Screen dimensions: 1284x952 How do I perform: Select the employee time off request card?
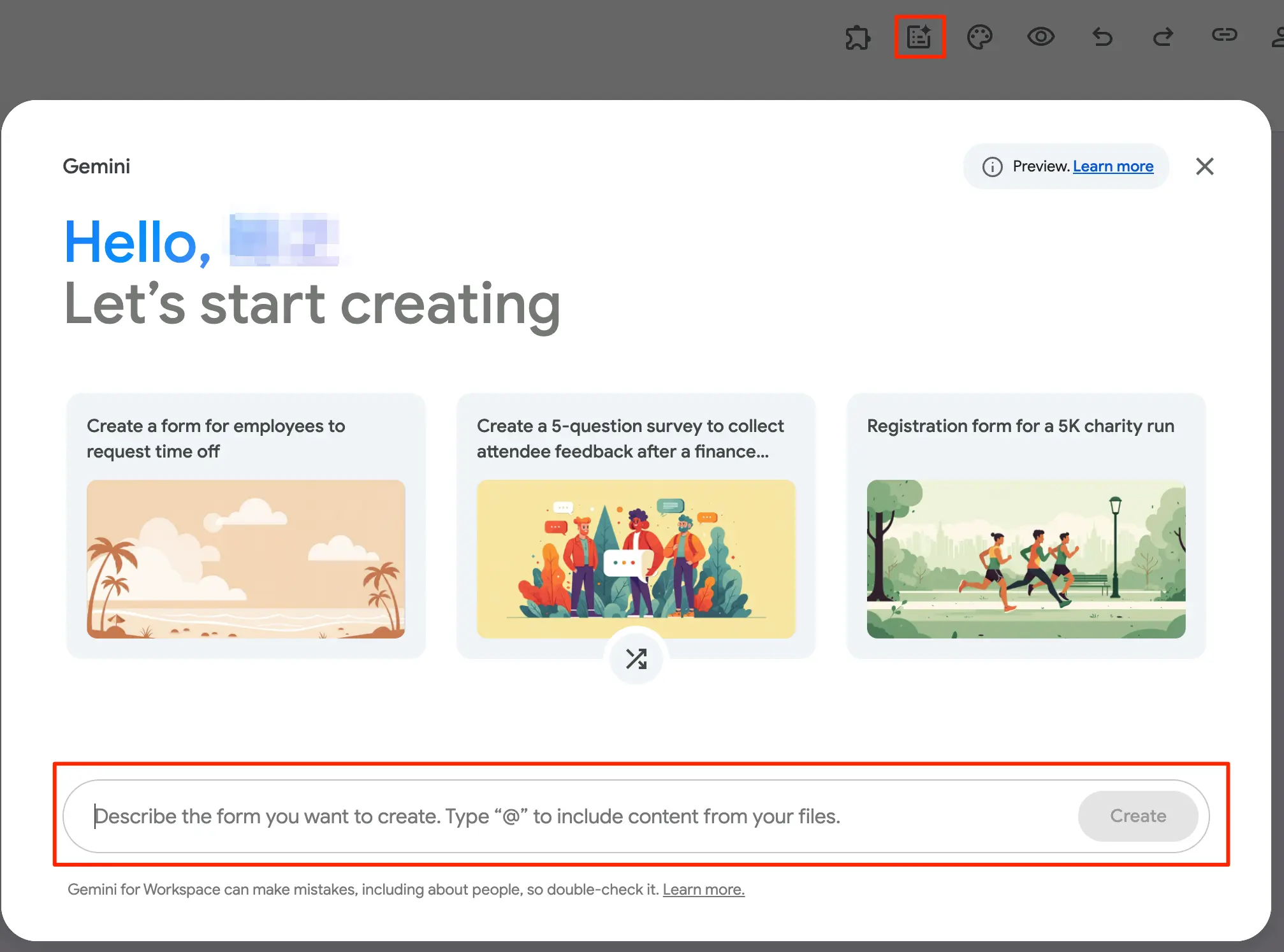(x=246, y=526)
